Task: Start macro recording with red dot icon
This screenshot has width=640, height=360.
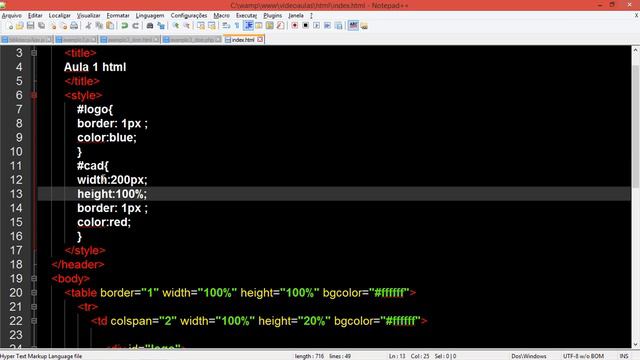Action: [294, 26]
